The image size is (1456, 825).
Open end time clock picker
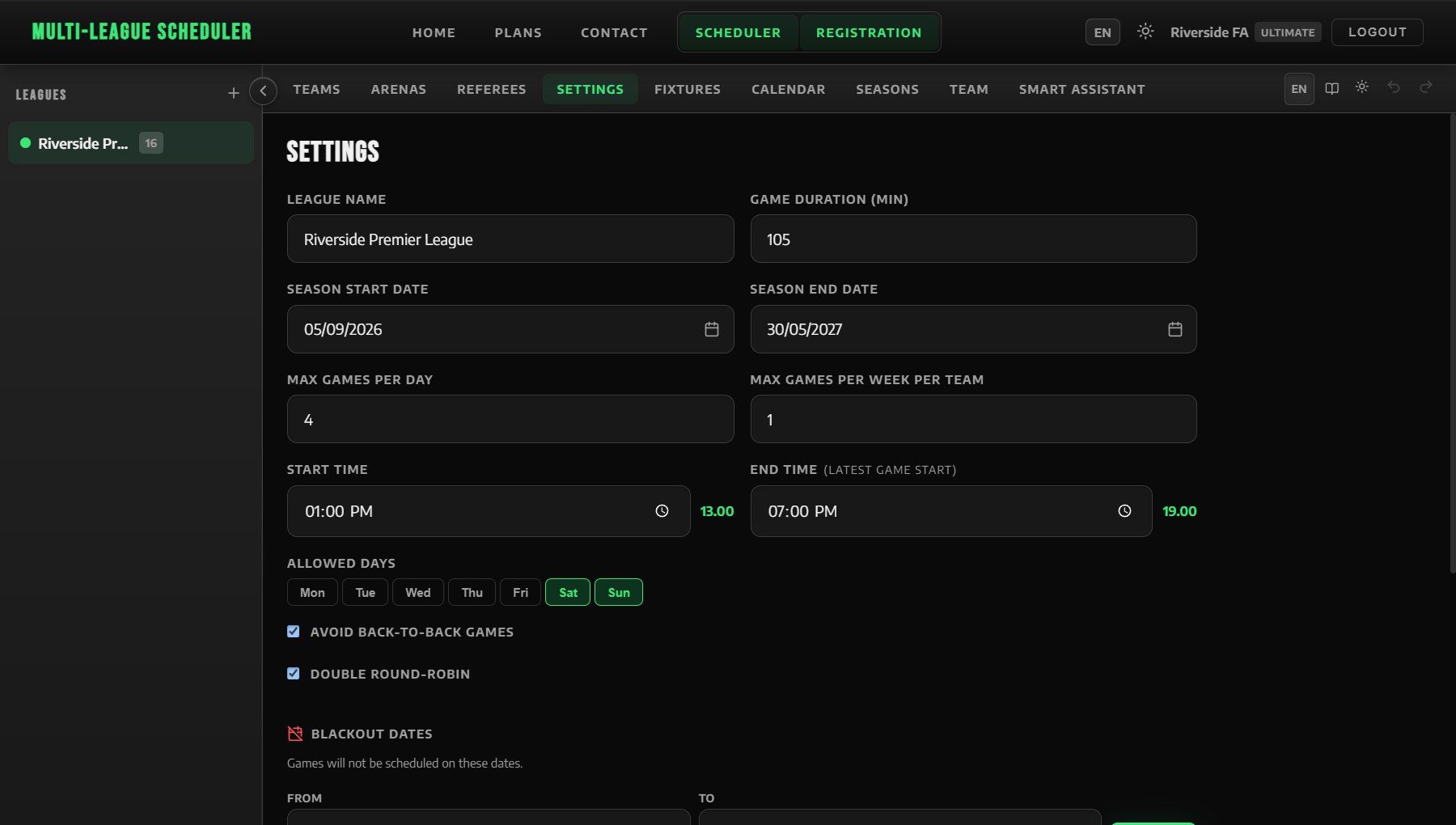(1124, 511)
